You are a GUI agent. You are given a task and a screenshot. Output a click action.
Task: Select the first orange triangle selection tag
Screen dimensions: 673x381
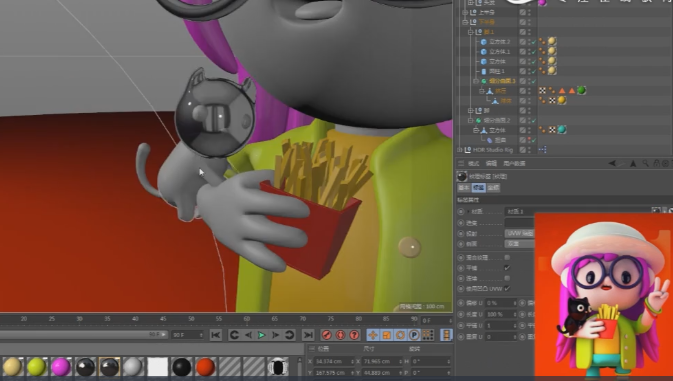click(x=562, y=91)
